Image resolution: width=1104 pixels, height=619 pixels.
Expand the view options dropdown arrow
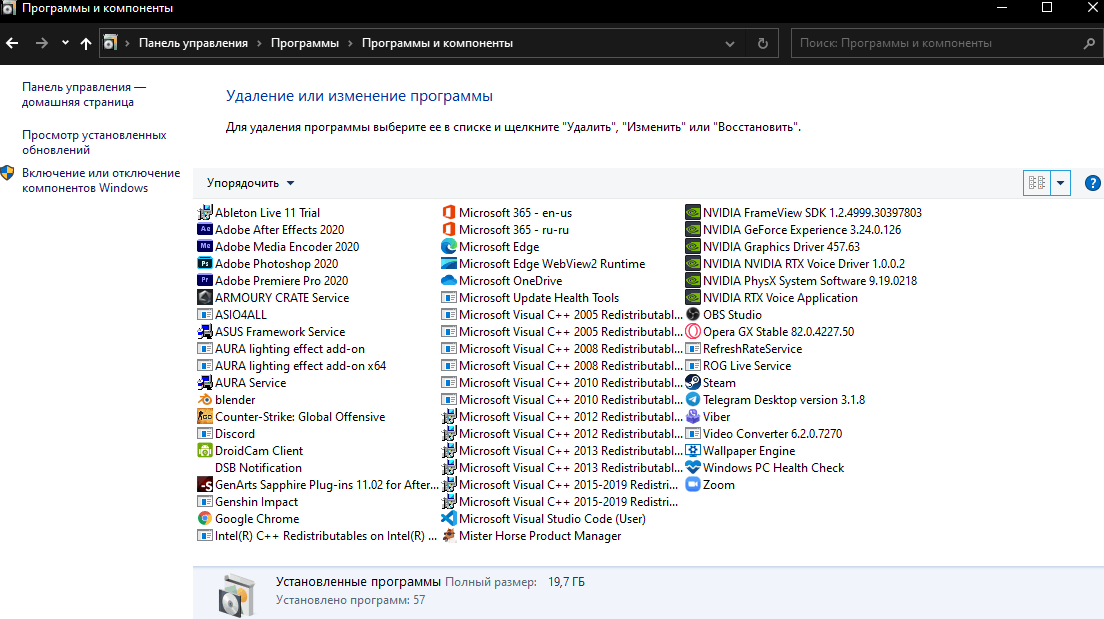click(x=1060, y=183)
